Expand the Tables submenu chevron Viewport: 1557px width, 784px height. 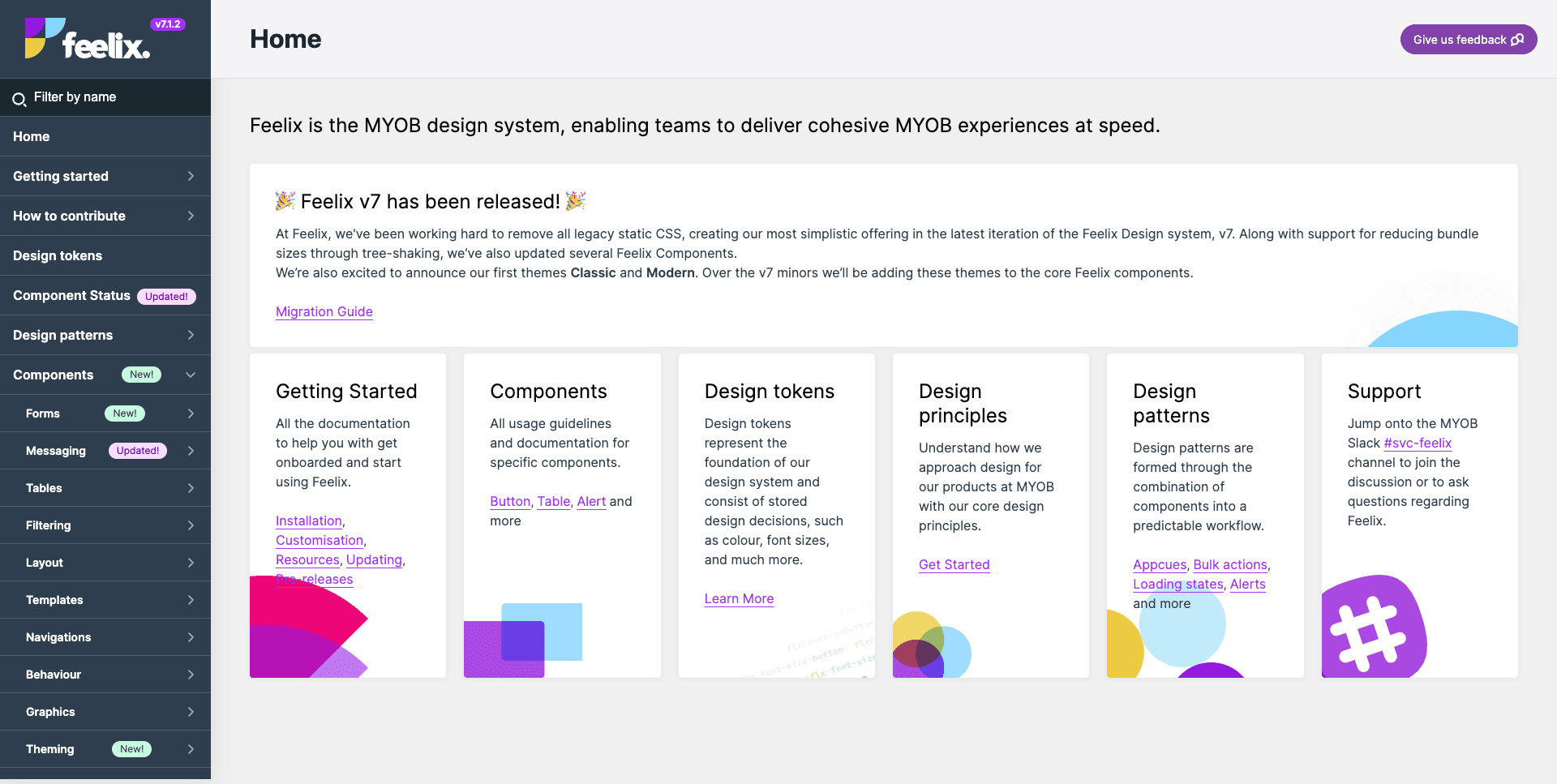191,488
